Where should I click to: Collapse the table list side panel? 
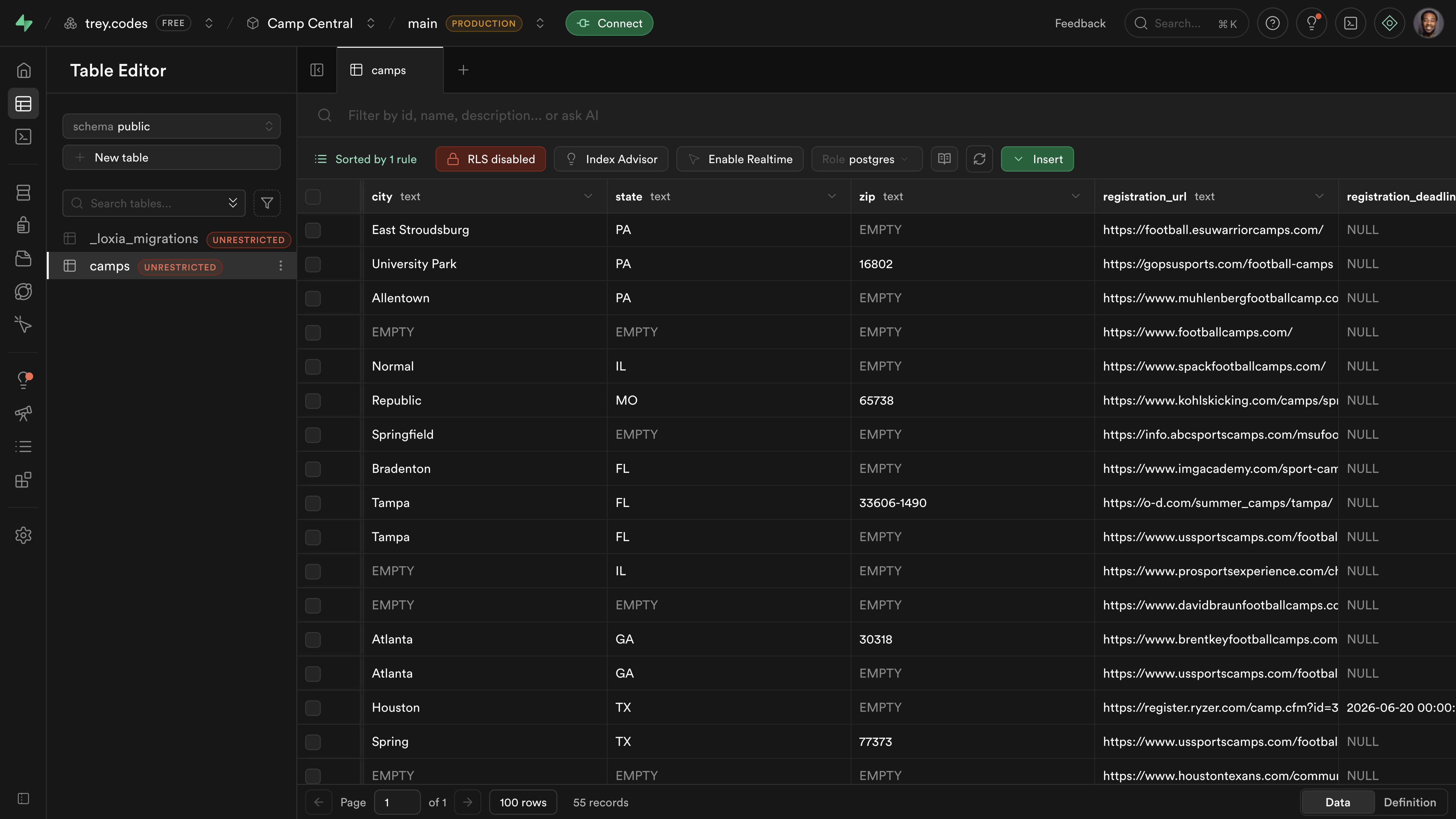[x=317, y=70]
